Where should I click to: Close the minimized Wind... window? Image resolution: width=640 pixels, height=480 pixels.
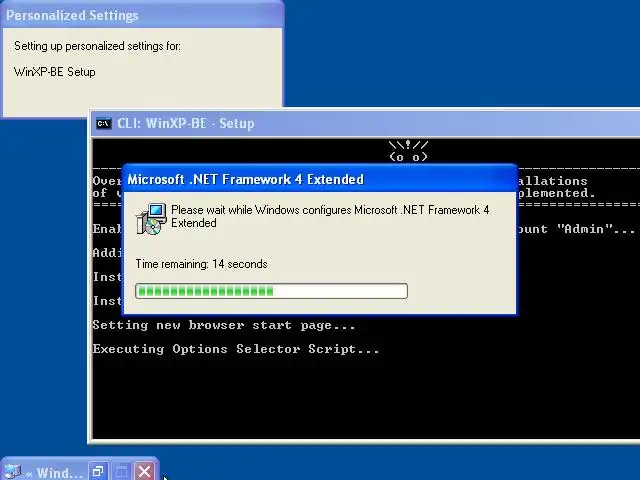[144, 471]
